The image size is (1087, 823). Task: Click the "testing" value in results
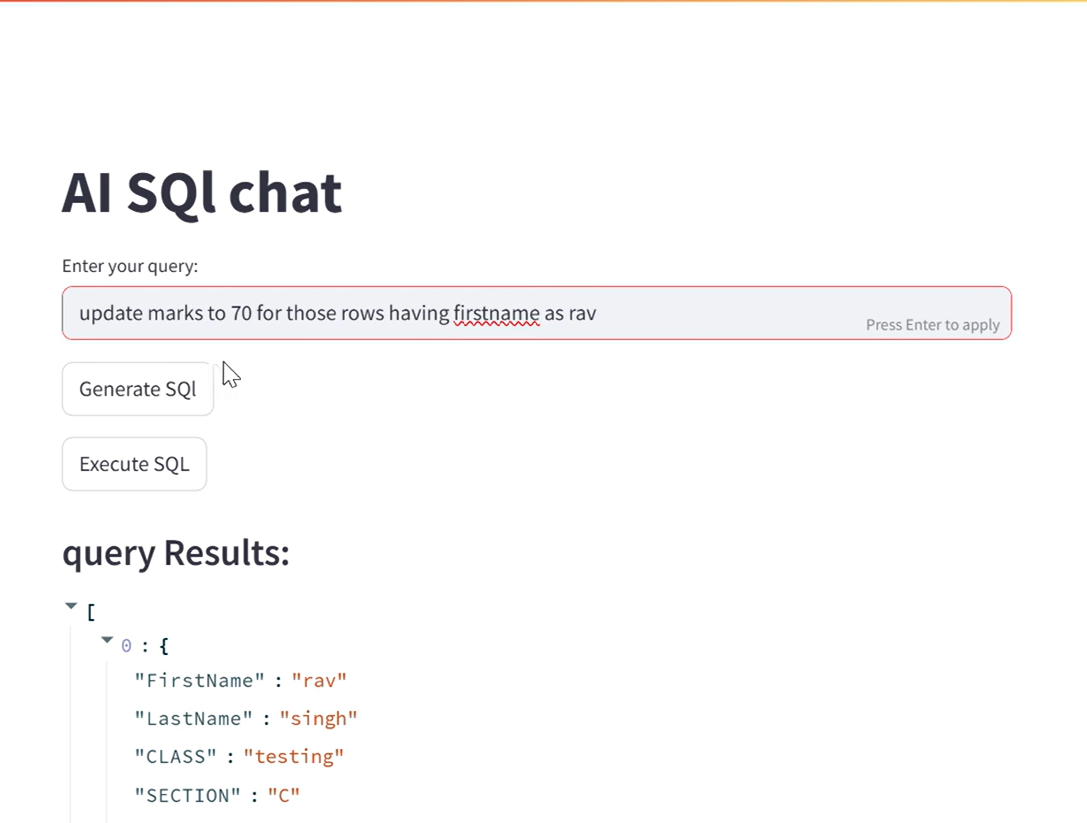294,757
